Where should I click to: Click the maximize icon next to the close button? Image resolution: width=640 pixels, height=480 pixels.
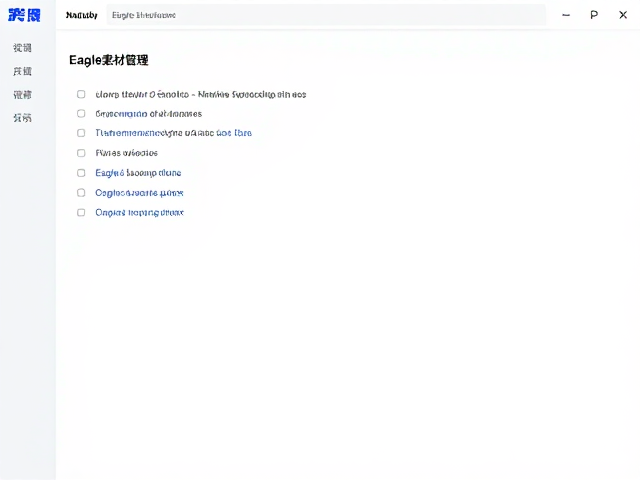click(594, 15)
